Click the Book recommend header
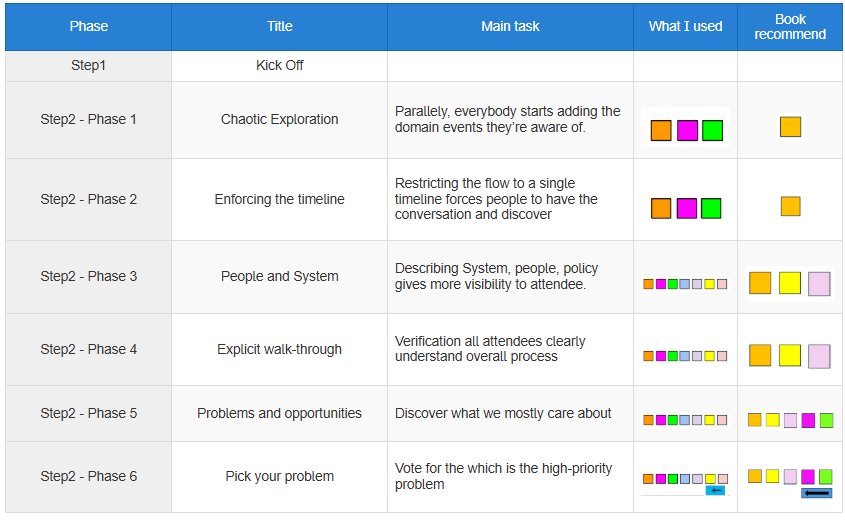845x521 pixels. (x=789, y=26)
